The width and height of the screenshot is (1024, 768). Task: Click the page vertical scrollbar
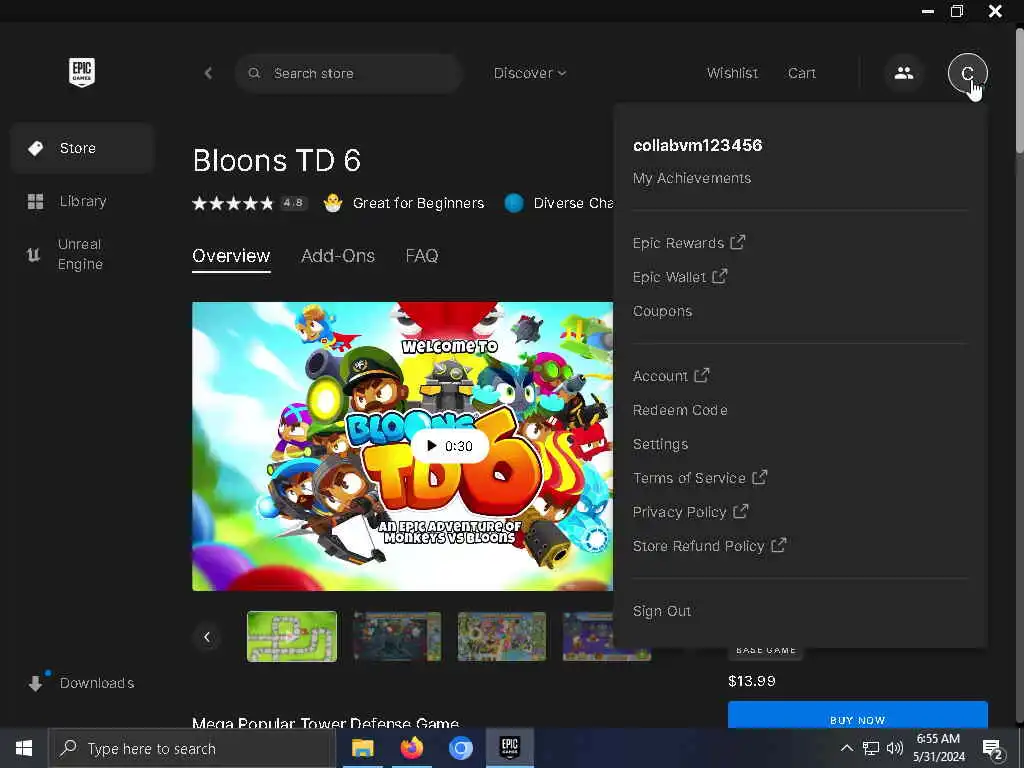1019,91
